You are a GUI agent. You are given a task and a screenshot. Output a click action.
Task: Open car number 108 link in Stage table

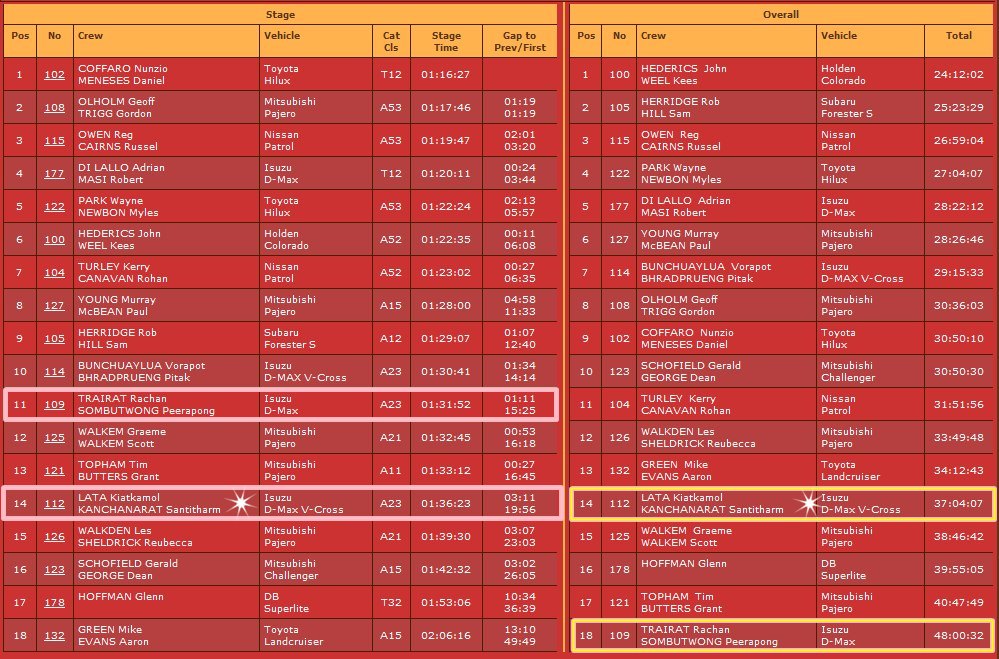point(54,108)
